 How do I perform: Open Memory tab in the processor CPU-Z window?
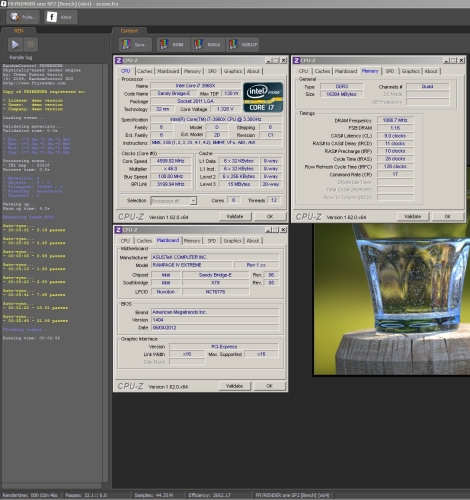pyautogui.click(x=192, y=71)
